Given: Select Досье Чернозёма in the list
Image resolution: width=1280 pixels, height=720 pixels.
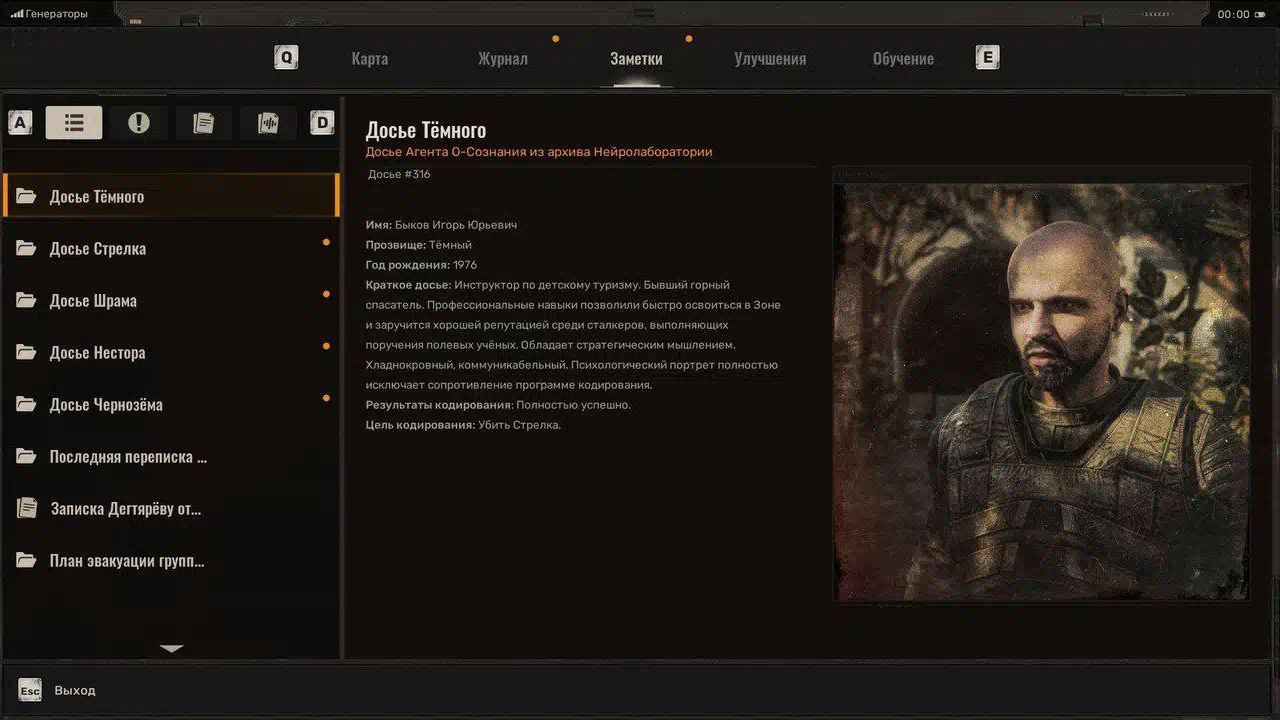Looking at the screenshot, I should (x=106, y=405).
